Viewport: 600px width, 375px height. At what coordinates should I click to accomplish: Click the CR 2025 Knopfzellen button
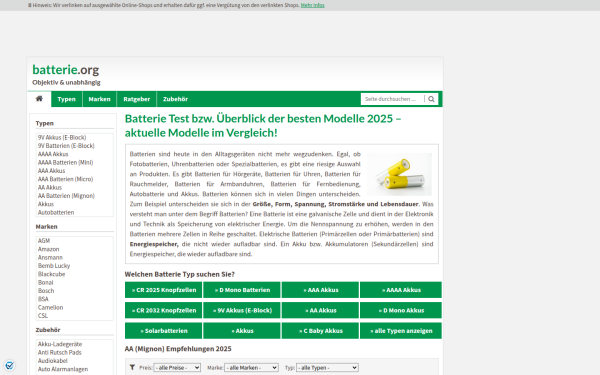(163, 290)
